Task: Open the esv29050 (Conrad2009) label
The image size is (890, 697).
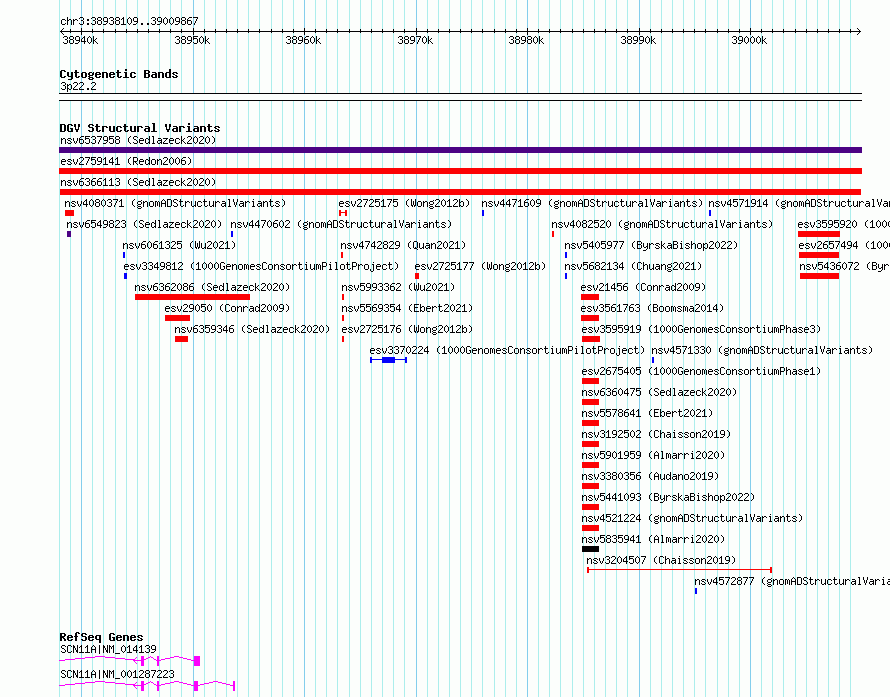Action: tap(227, 308)
